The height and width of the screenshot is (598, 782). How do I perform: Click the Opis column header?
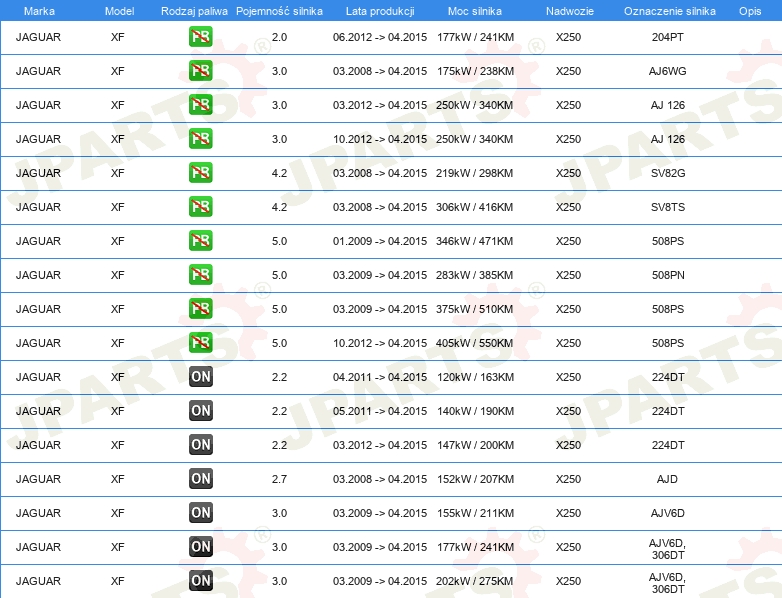(750, 11)
